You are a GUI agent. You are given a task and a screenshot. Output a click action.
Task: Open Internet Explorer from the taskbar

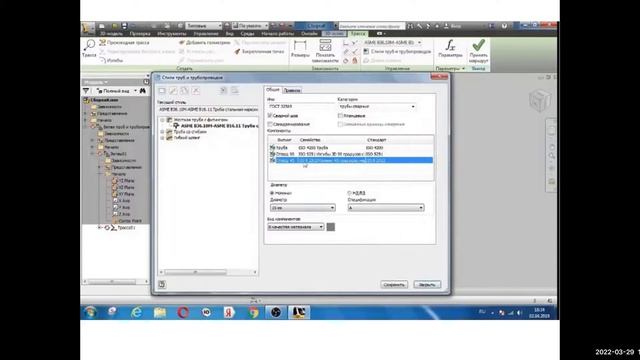(136, 312)
